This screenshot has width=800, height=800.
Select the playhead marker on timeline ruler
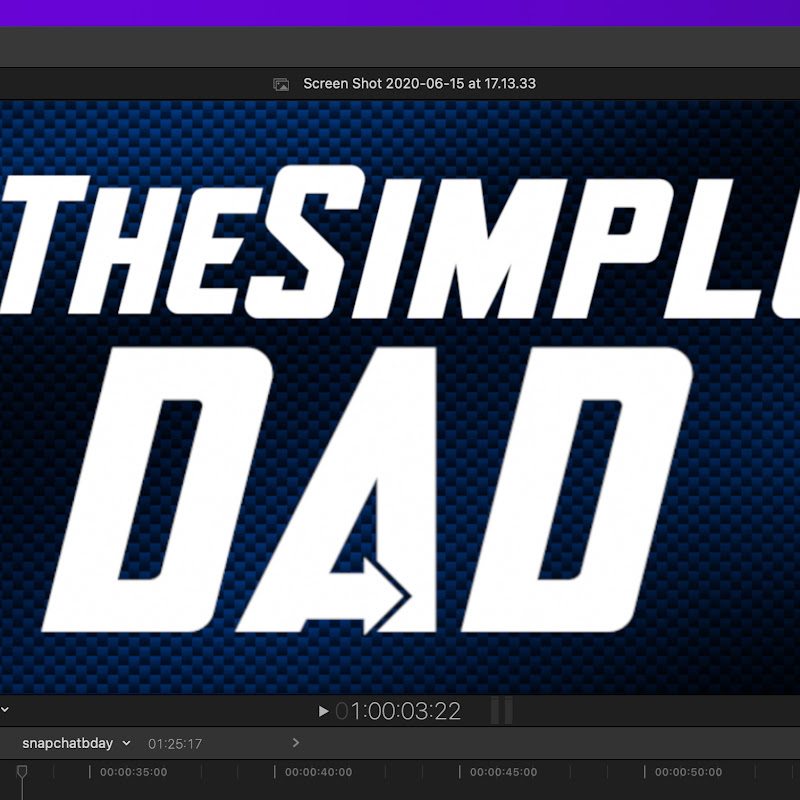[x=22, y=773]
